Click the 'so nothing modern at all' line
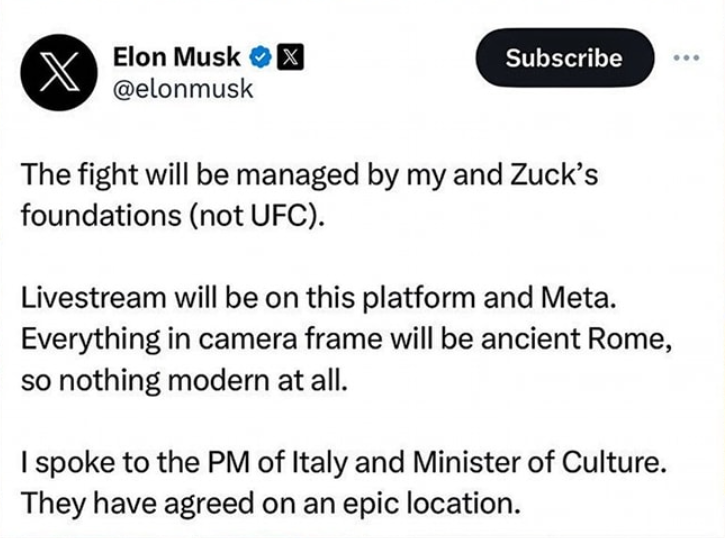Viewport: 725px width, 538px height. (184, 381)
